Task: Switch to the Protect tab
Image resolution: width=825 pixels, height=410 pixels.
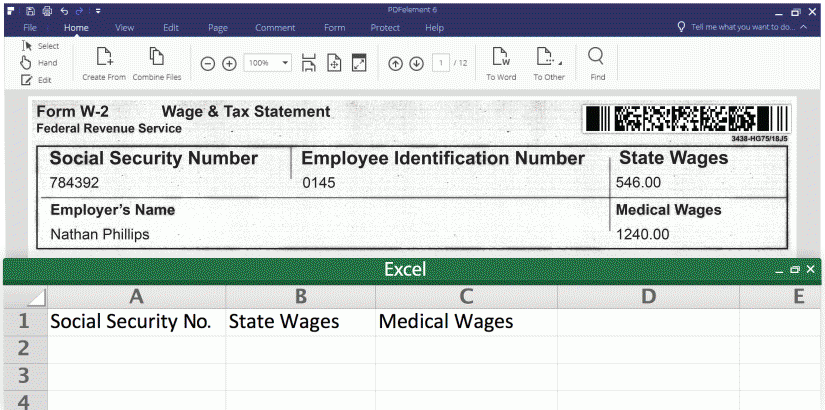Action: point(385,28)
